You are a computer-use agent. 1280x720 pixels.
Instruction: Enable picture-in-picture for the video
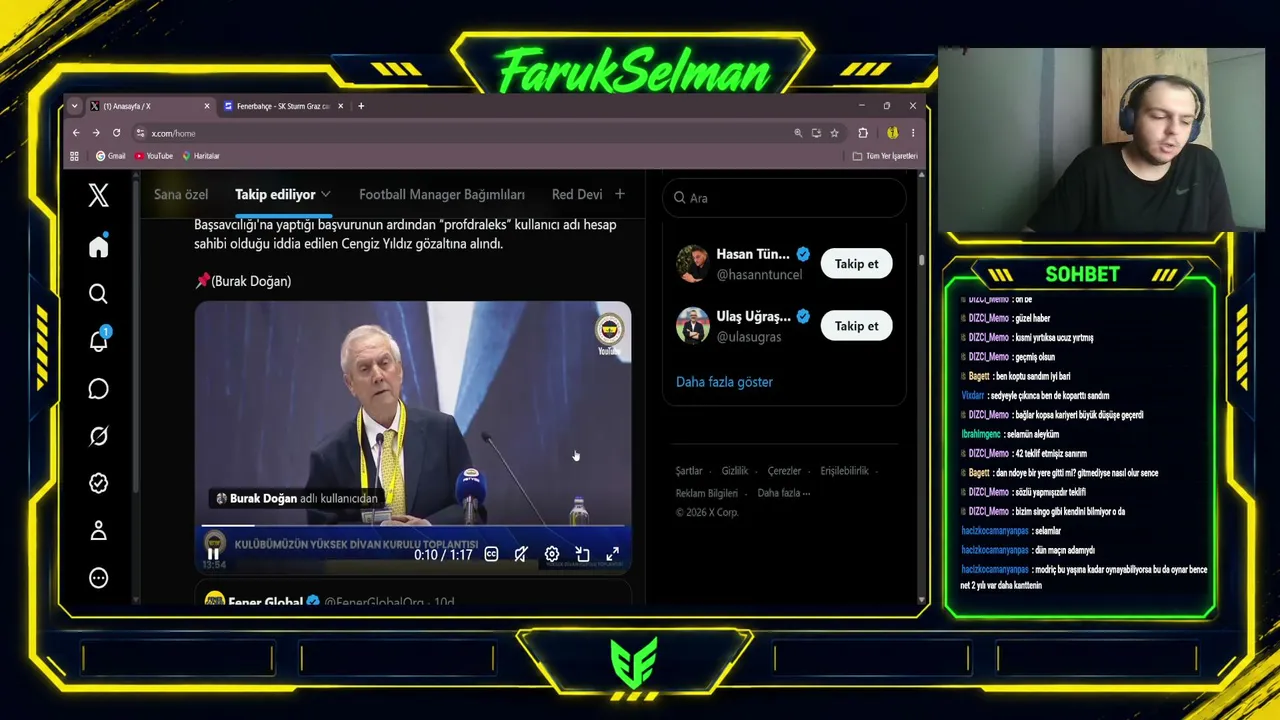click(x=582, y=554)
